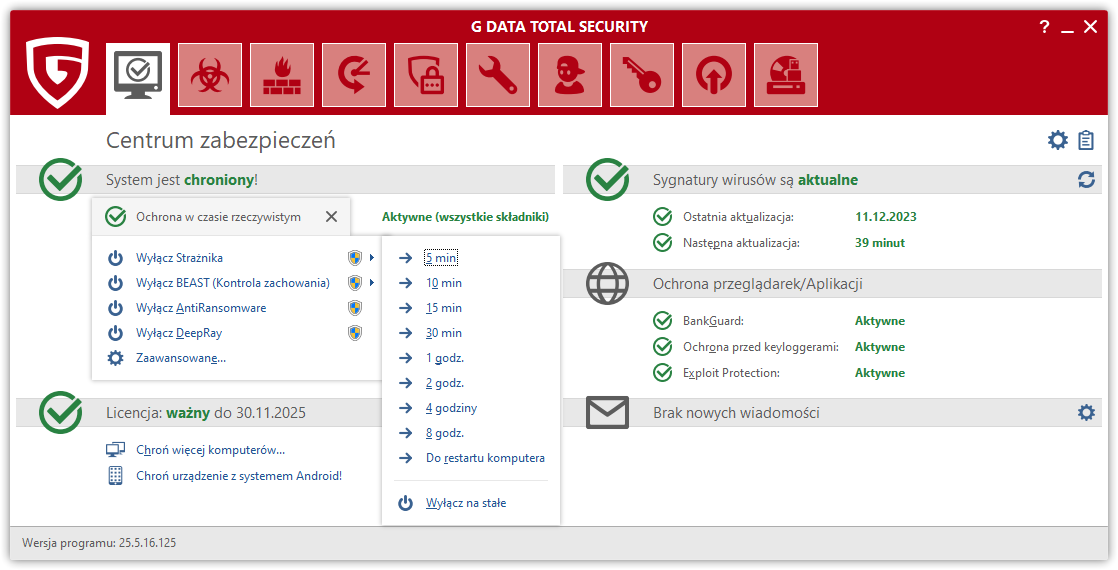Click the BankGuard label
This screenshot has width=1118, height=570.
tap(713, 321)
